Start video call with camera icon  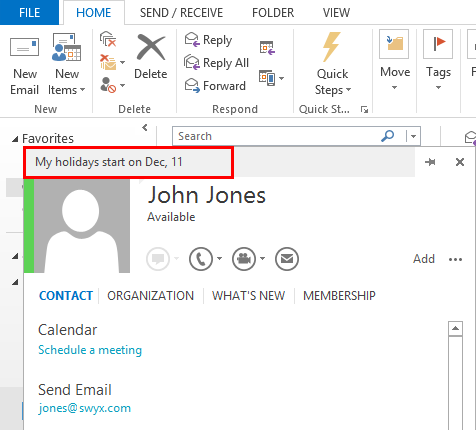pyautogui.click(x=244, y=259)
